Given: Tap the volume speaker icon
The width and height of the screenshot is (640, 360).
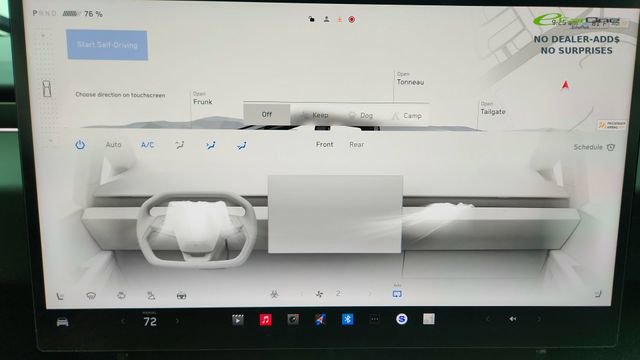Looking at the screenshot, I should (x=513, y=319).
